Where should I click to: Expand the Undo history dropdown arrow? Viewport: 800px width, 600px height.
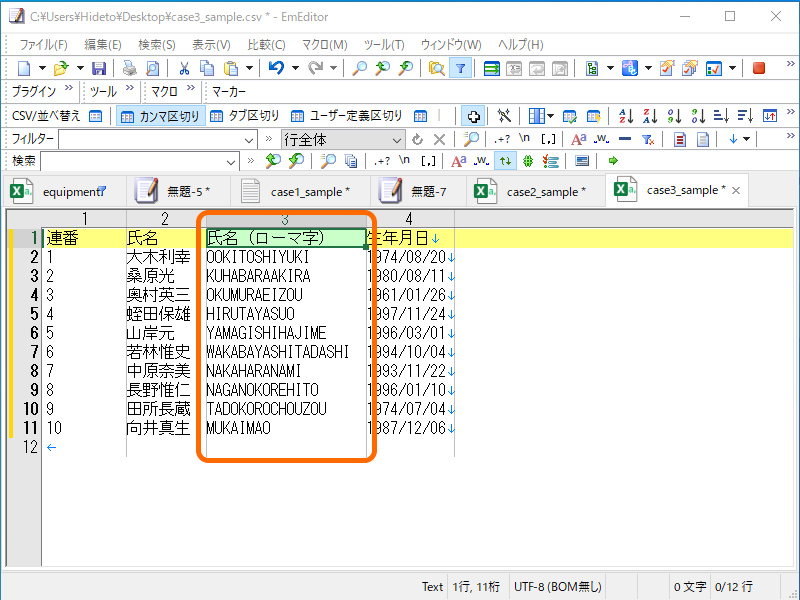[295, 68]
